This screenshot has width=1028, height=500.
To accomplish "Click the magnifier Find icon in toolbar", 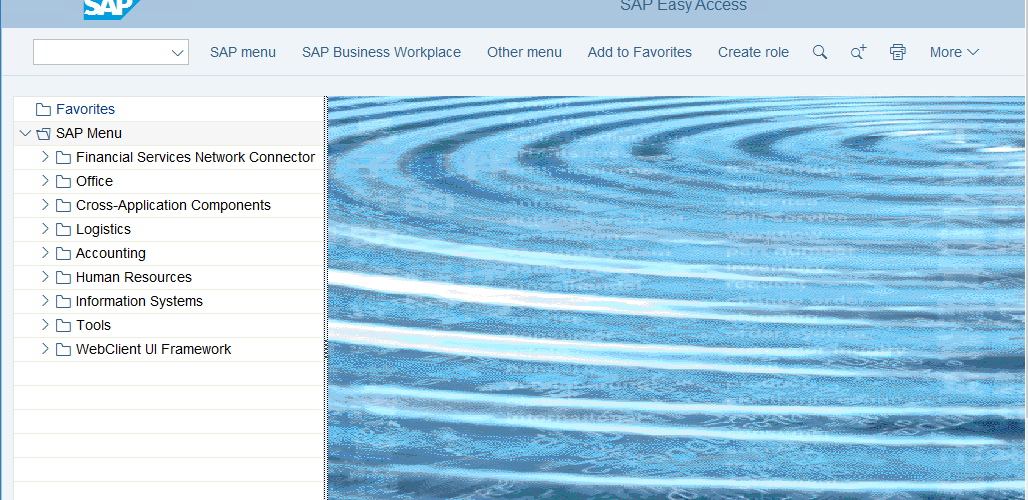I will tap(819, 52).
